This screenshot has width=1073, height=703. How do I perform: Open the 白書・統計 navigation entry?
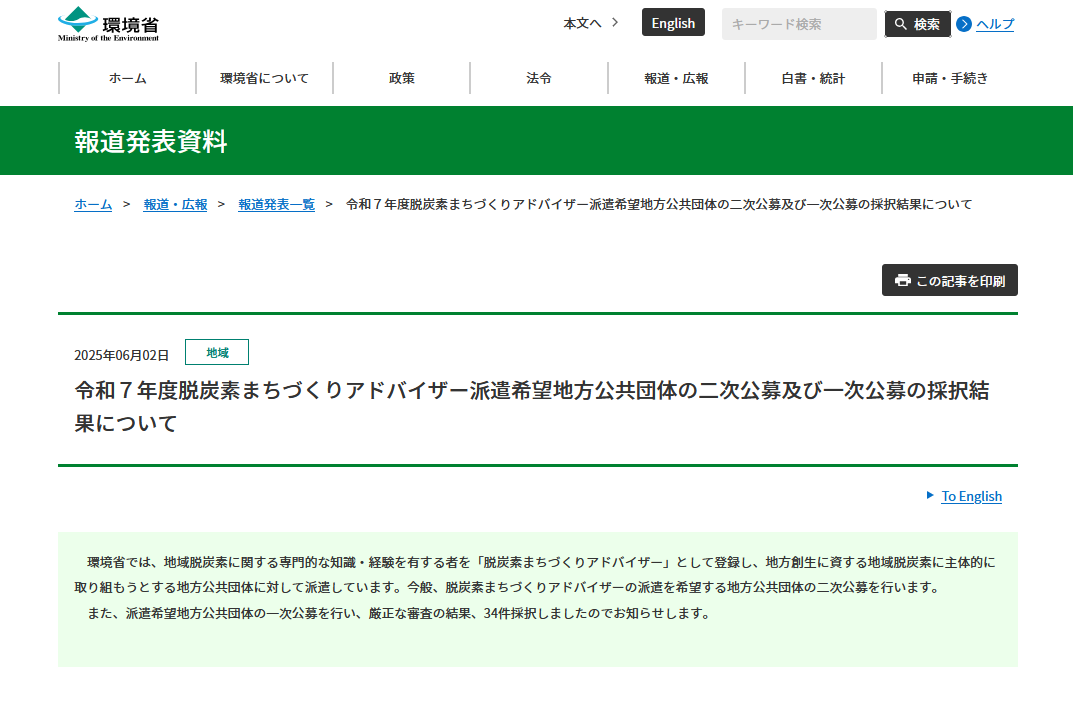click(812, 77)
